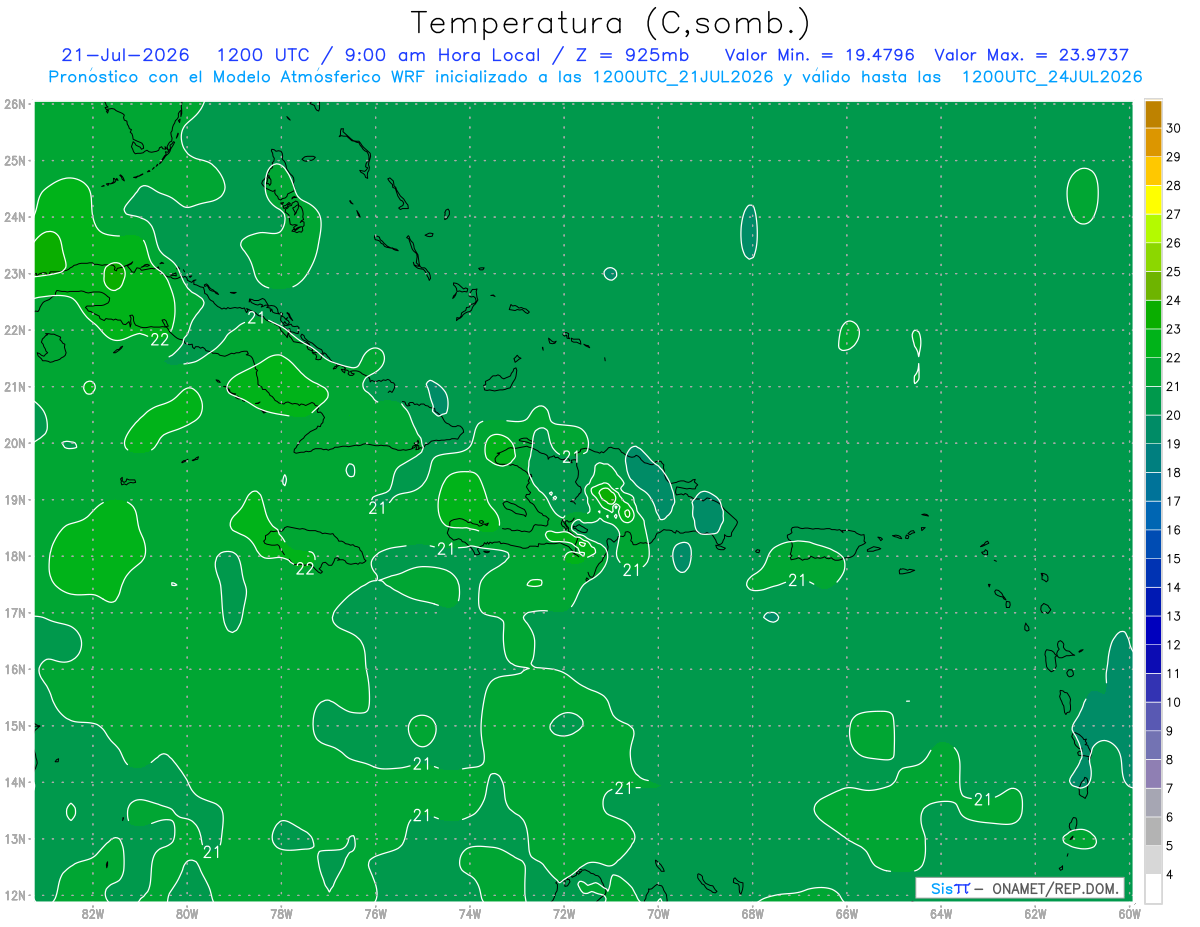Click color scale label '29'
This screenshot has height=927, width=1200.
[1173, 157]
